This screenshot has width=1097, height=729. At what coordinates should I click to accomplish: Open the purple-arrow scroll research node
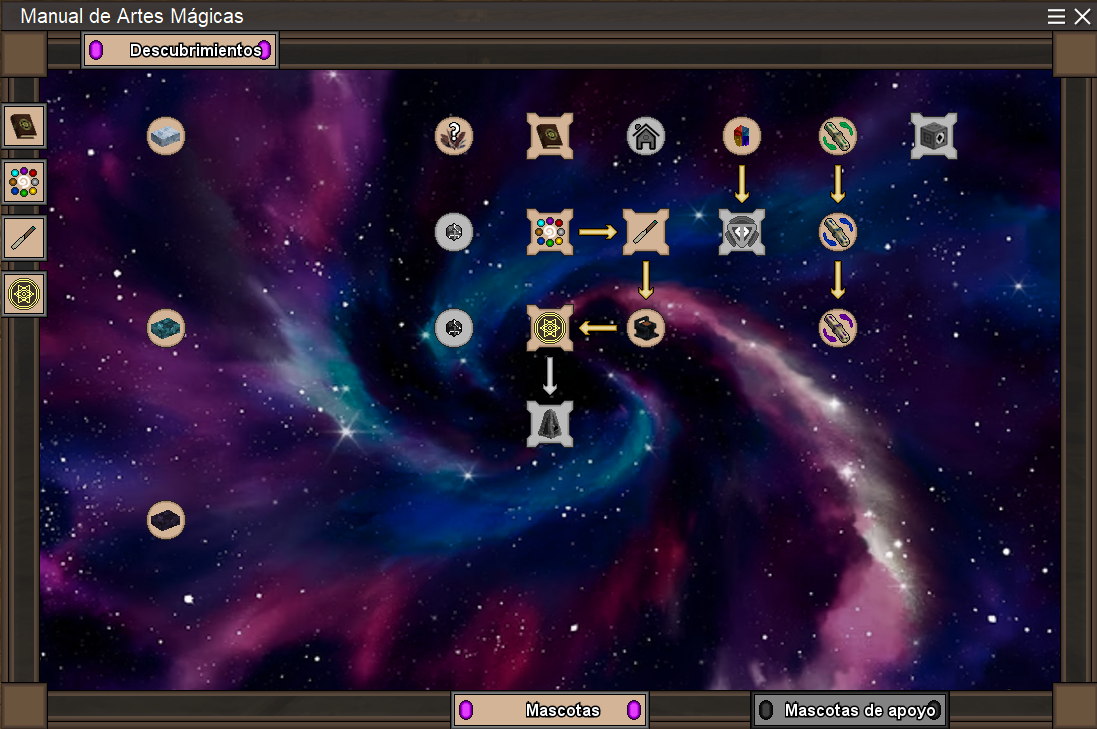point(838,327)
